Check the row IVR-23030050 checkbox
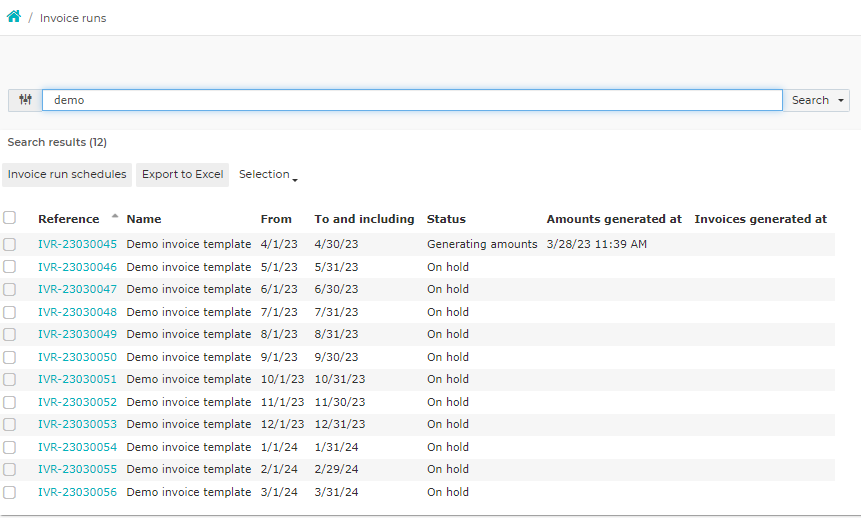The image size is (861, 518). [x=9, y=357]
